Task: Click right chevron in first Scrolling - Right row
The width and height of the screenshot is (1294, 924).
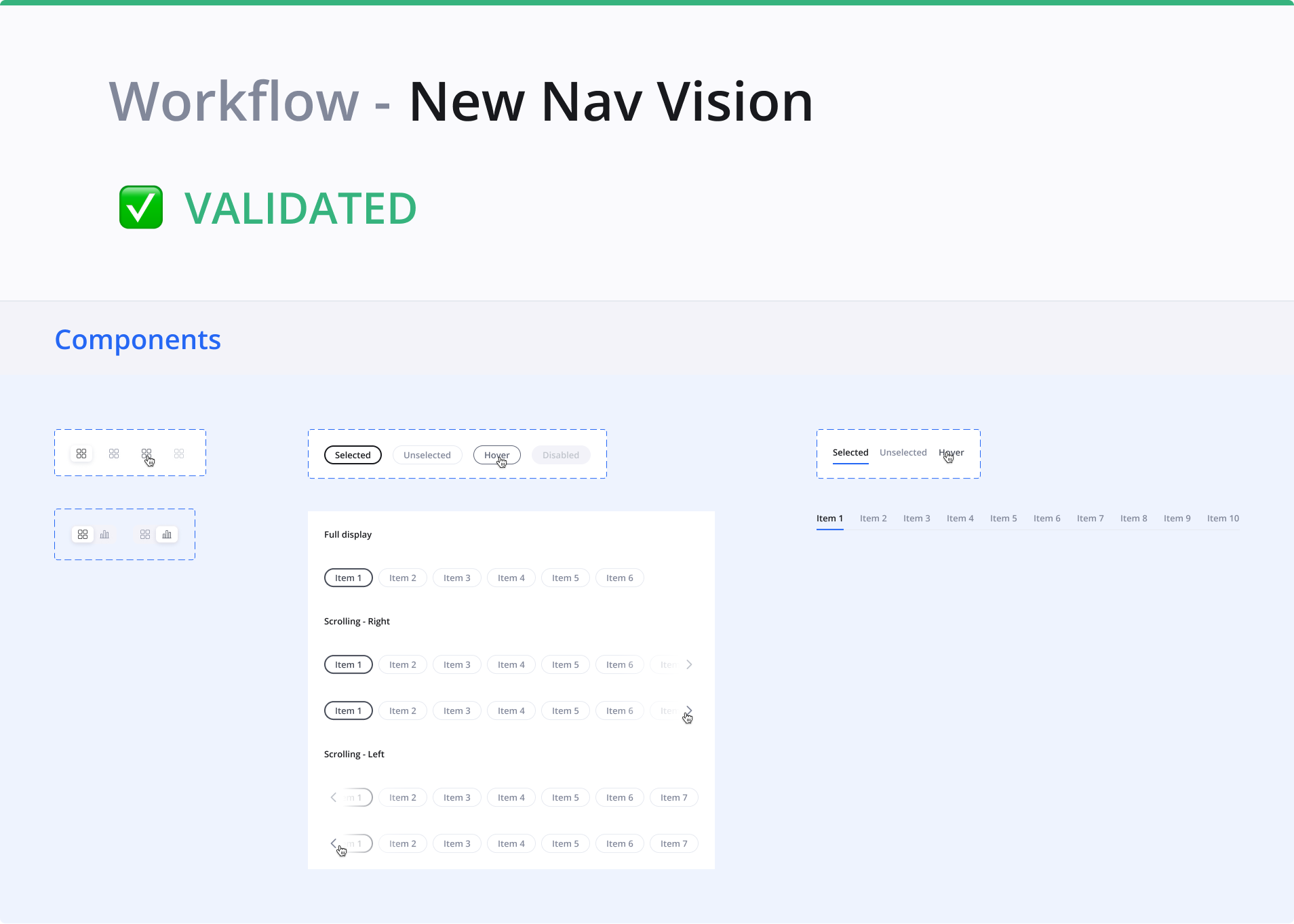Action: (x=689, y=665)
